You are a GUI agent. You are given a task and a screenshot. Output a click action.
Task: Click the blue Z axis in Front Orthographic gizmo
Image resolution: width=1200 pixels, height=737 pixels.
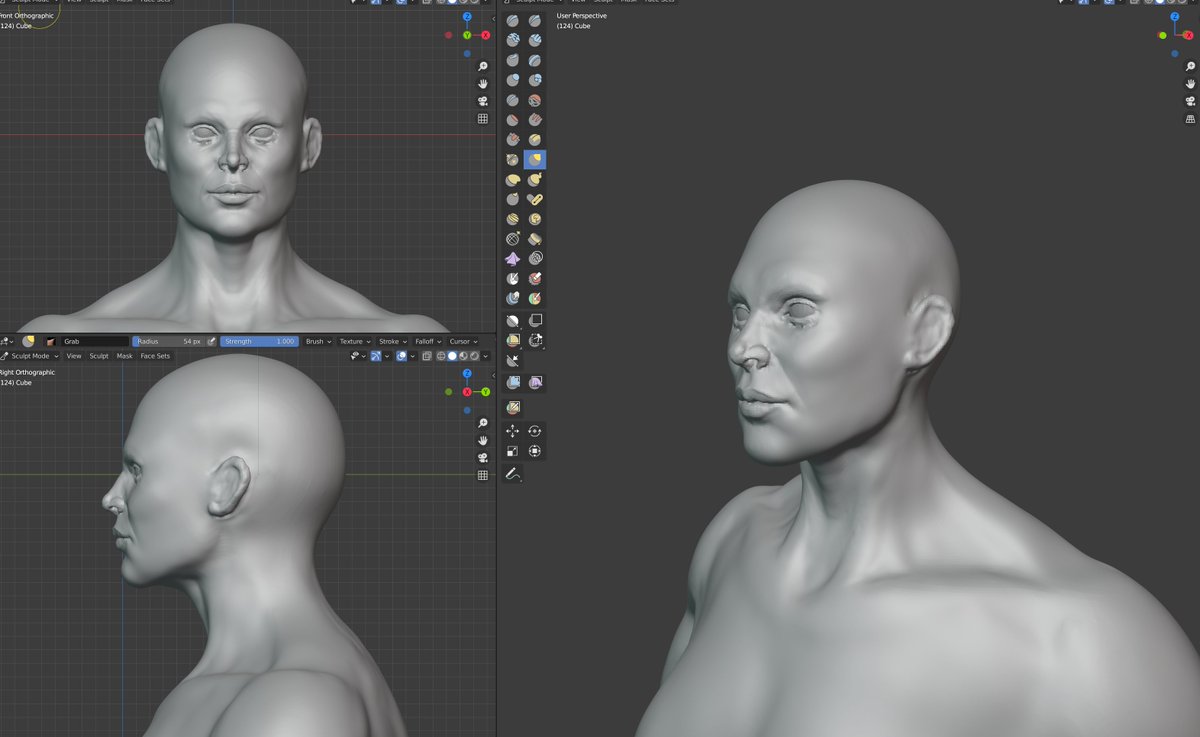click(467, 17)
